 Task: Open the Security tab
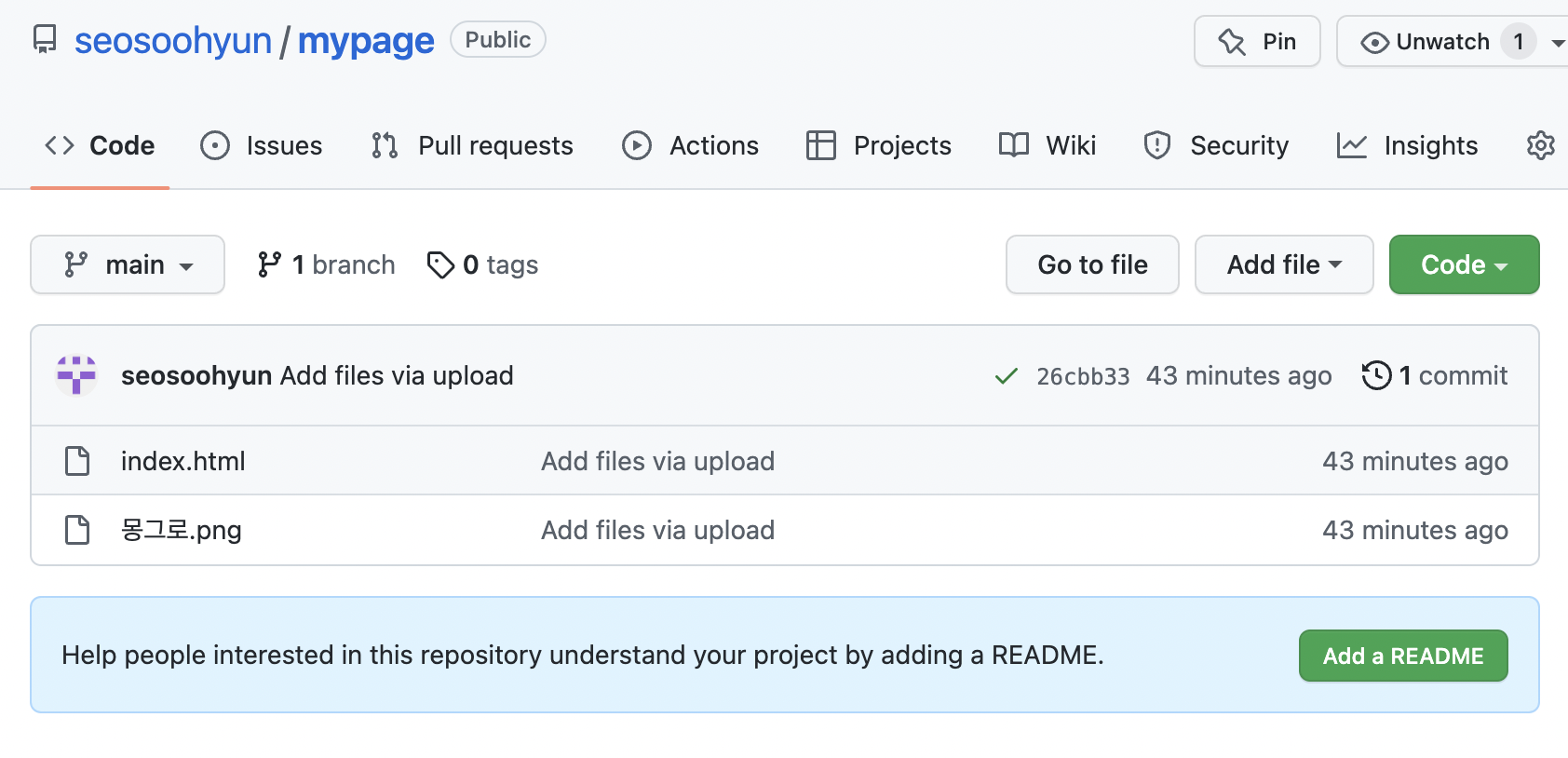click(1216, 145)
